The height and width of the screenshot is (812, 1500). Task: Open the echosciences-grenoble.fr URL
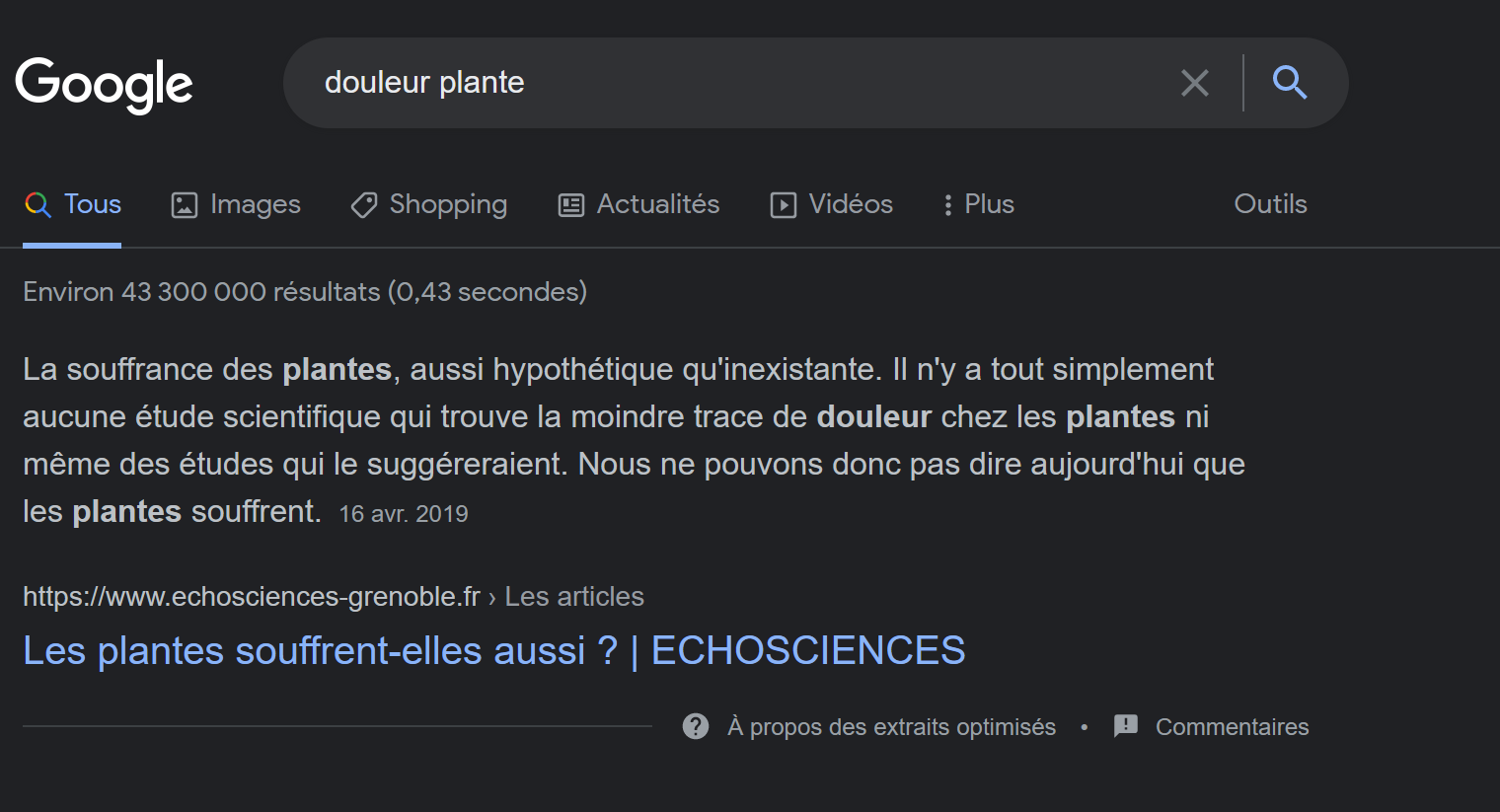pos(252,597)
